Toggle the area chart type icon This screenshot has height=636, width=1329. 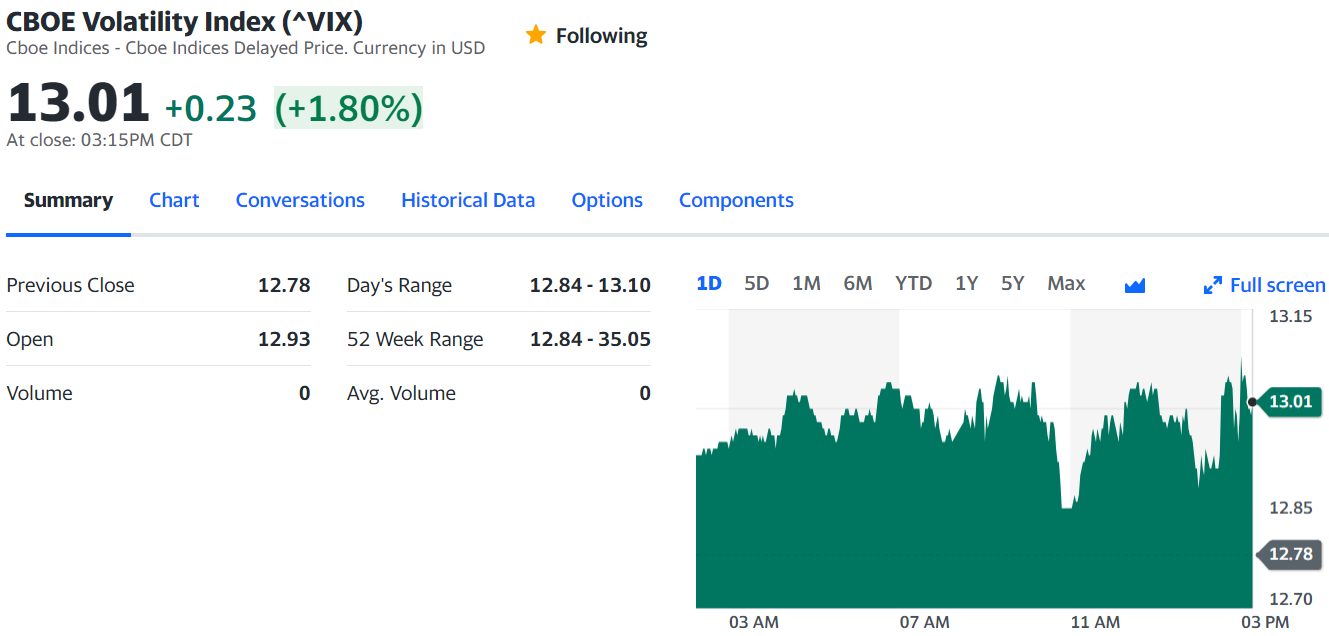(1134, 286)
